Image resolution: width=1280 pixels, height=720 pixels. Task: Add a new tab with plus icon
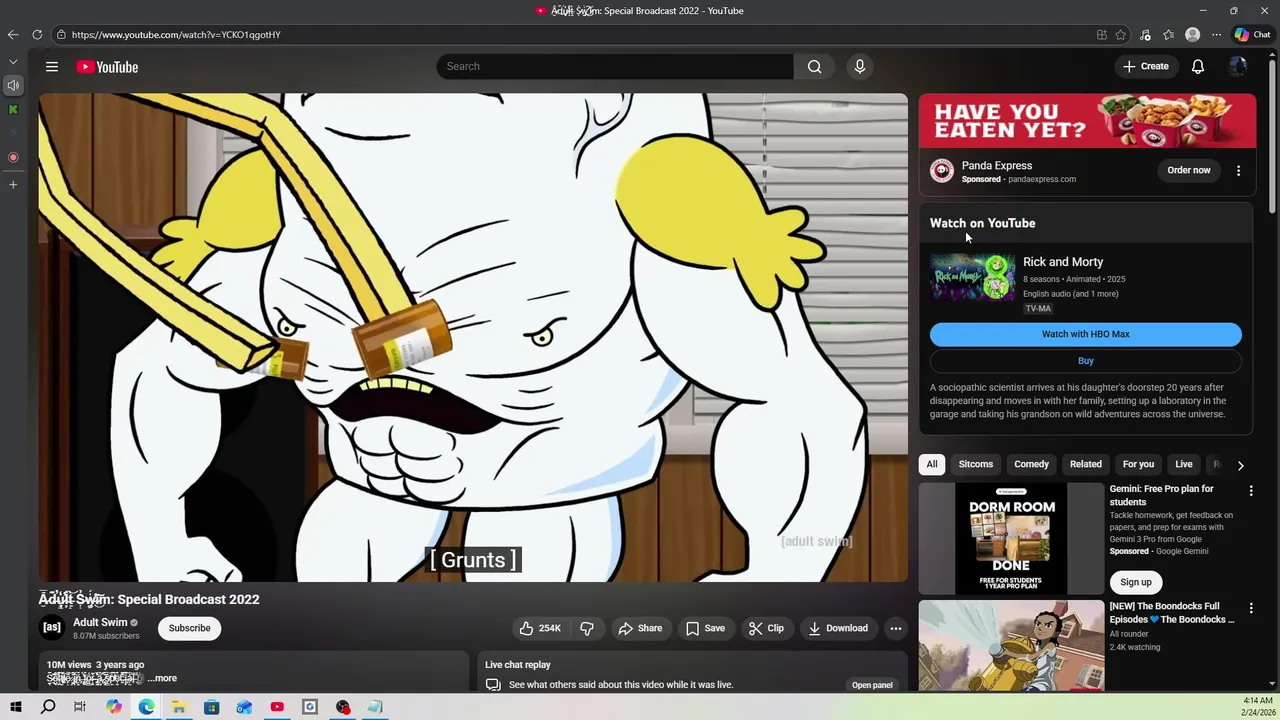(x=13, y=185)
